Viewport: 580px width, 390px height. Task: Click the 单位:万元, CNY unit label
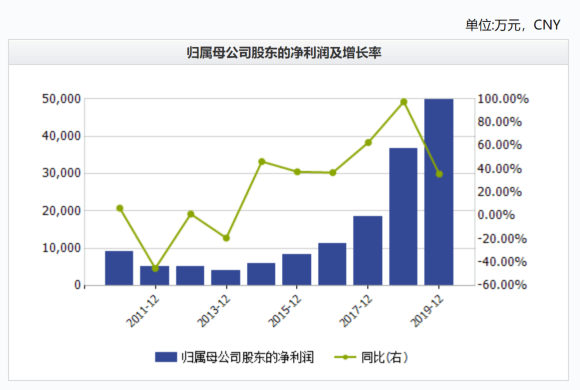click(x=513, y=25)
